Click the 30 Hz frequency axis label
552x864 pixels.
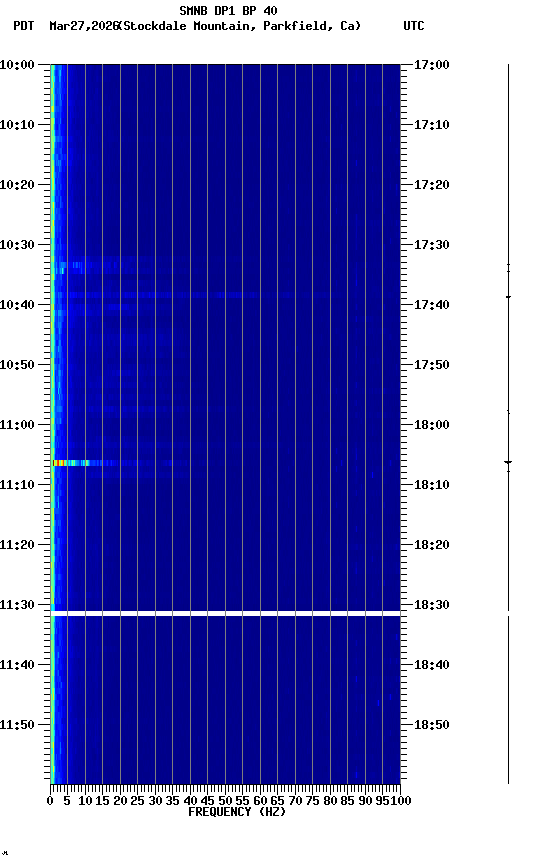point(155,801)
